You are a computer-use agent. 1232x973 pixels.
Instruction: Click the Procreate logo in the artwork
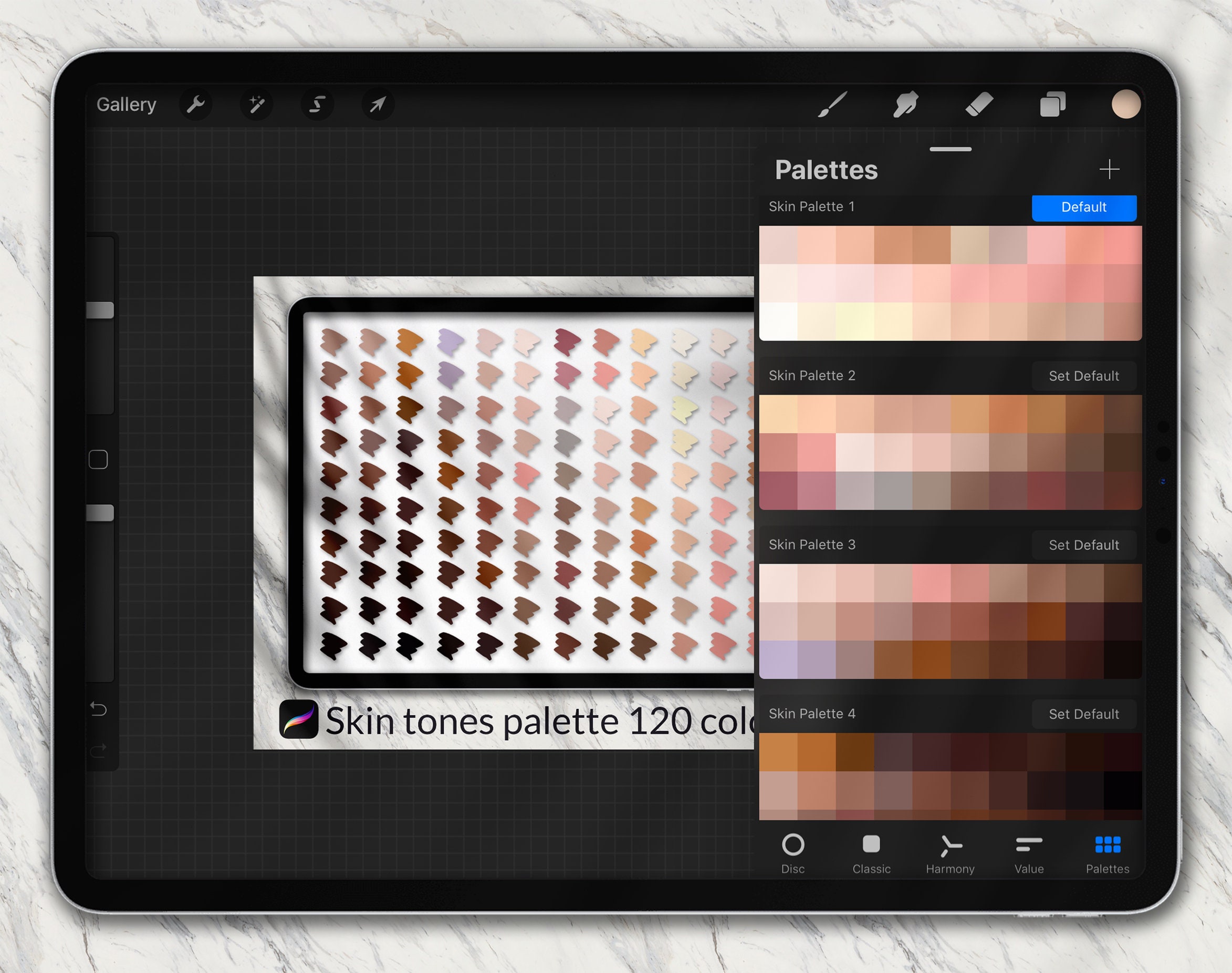298,719
